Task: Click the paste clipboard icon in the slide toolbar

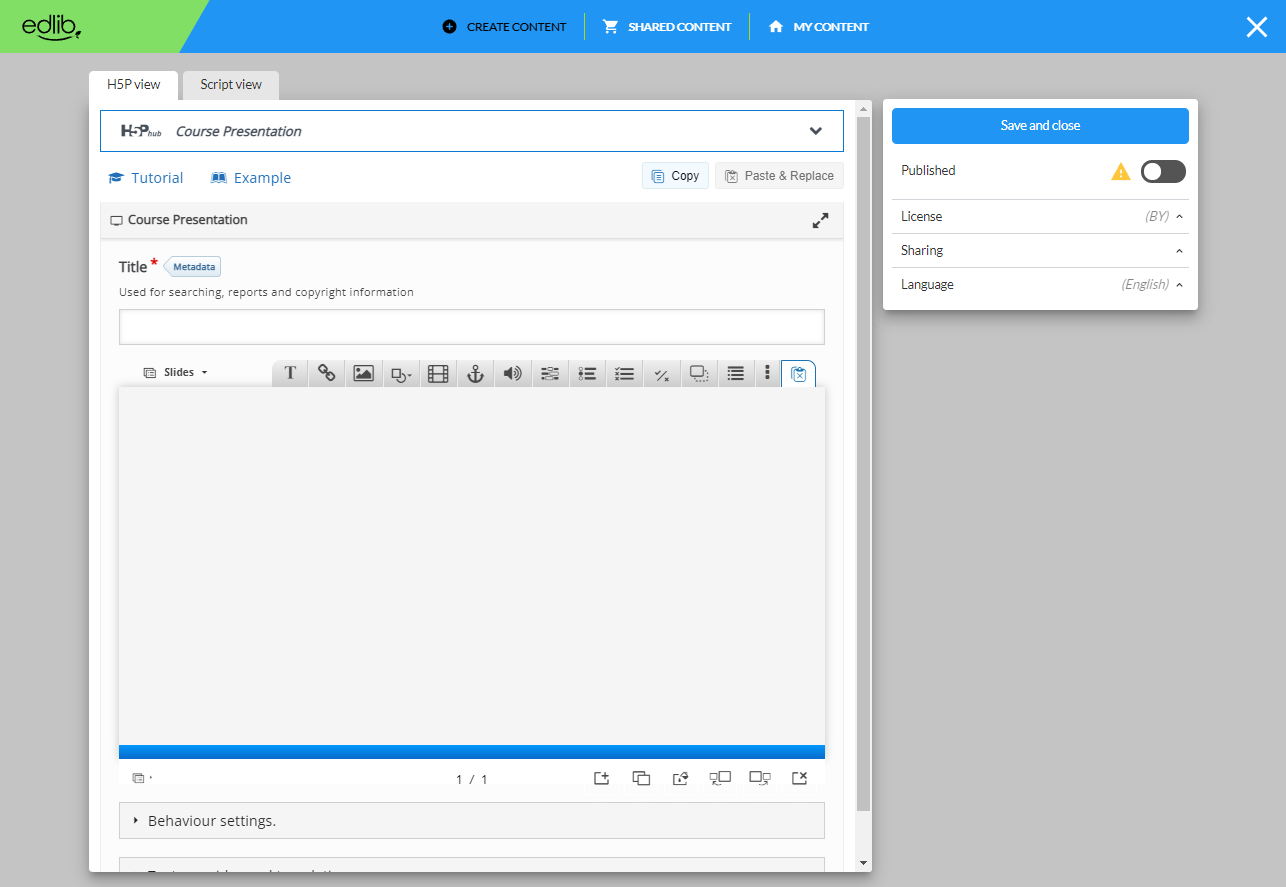Action: click(798, 374)
